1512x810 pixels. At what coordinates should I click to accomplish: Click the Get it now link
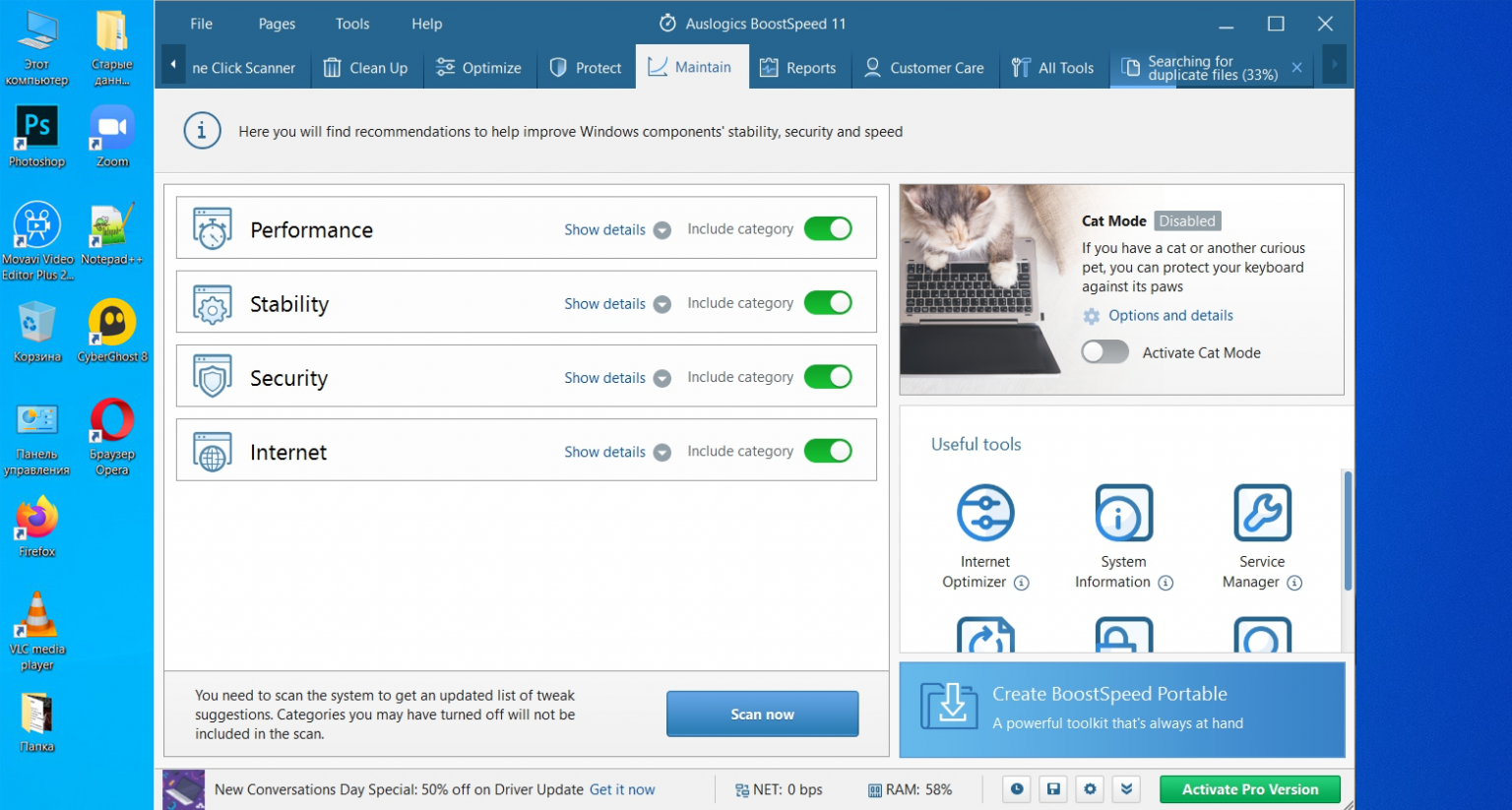point(622,789)
